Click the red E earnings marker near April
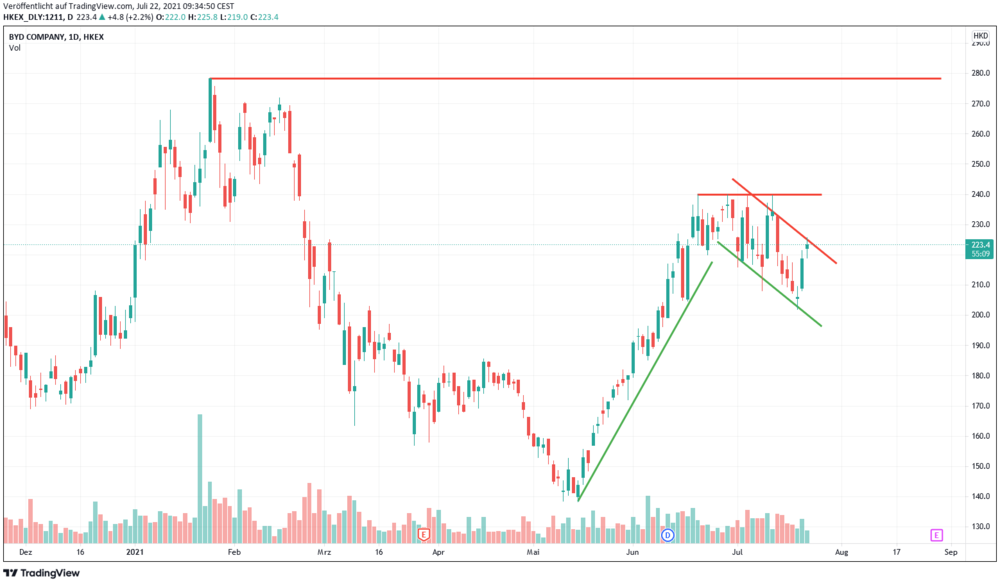Screen dimensions: 1000x583 pyautogui.click(x=423, y=535)
